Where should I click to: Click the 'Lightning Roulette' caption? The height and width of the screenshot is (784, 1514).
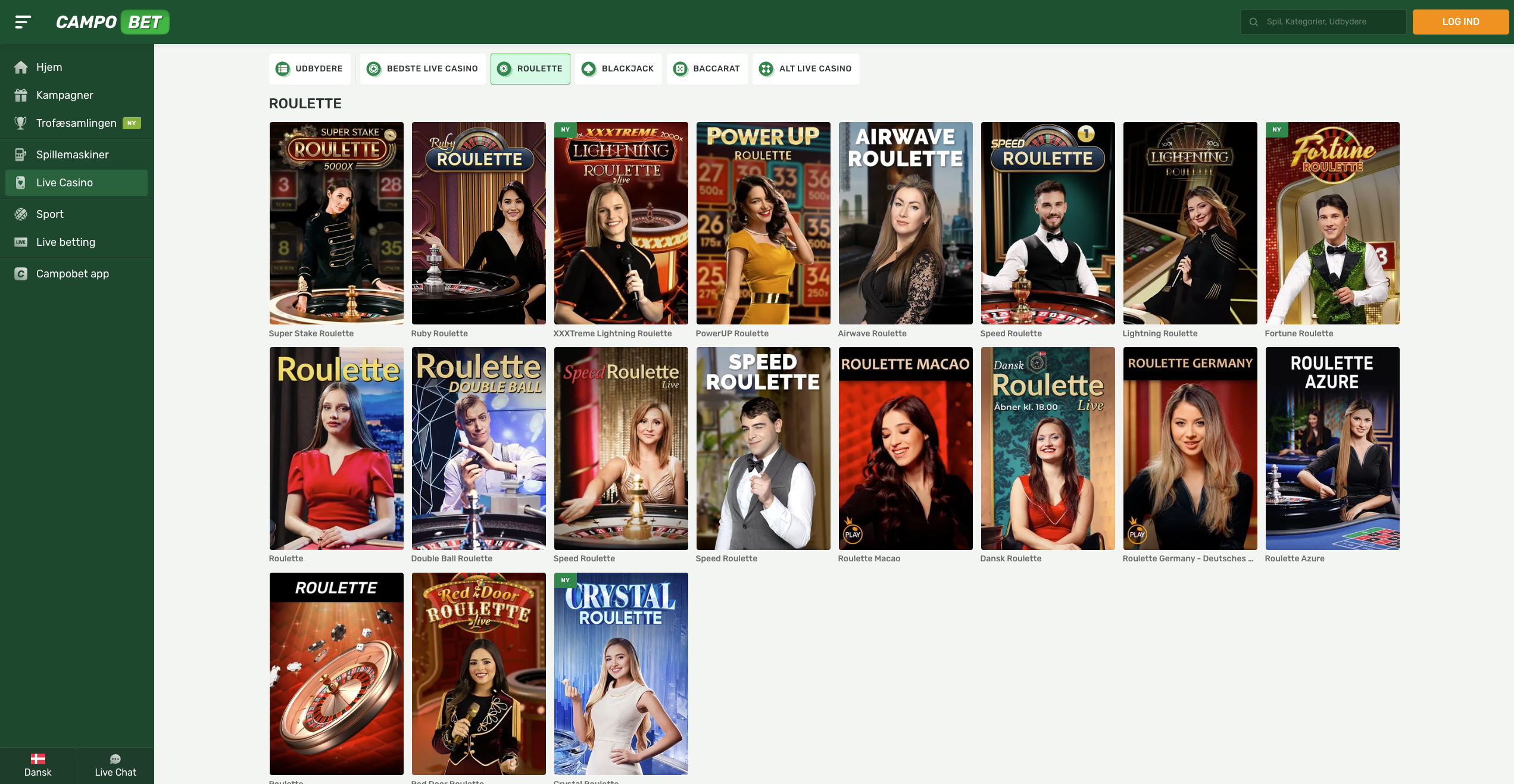pos(1160,334)
